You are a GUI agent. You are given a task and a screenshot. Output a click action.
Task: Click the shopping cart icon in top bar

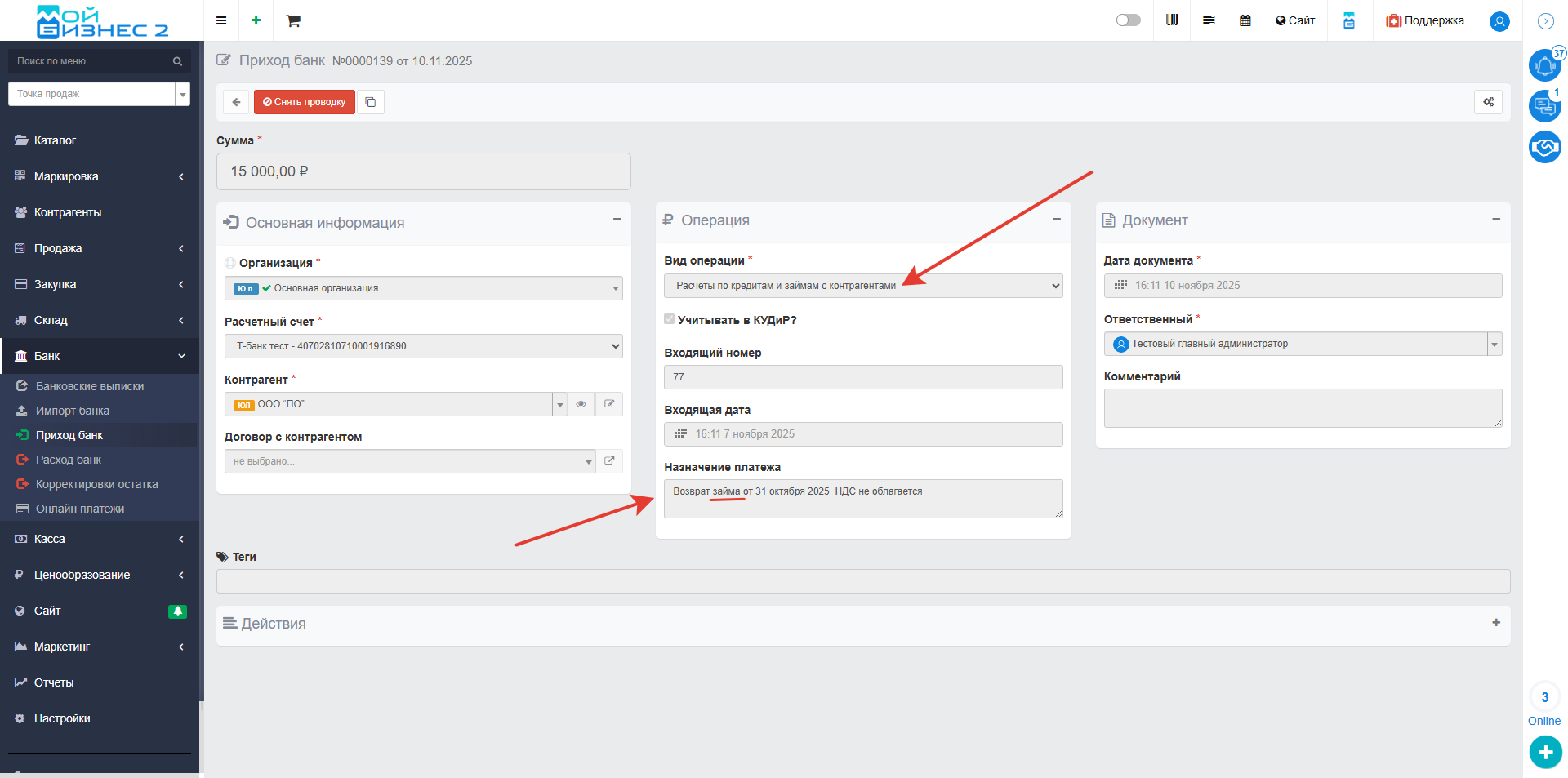tap(293, 20)
